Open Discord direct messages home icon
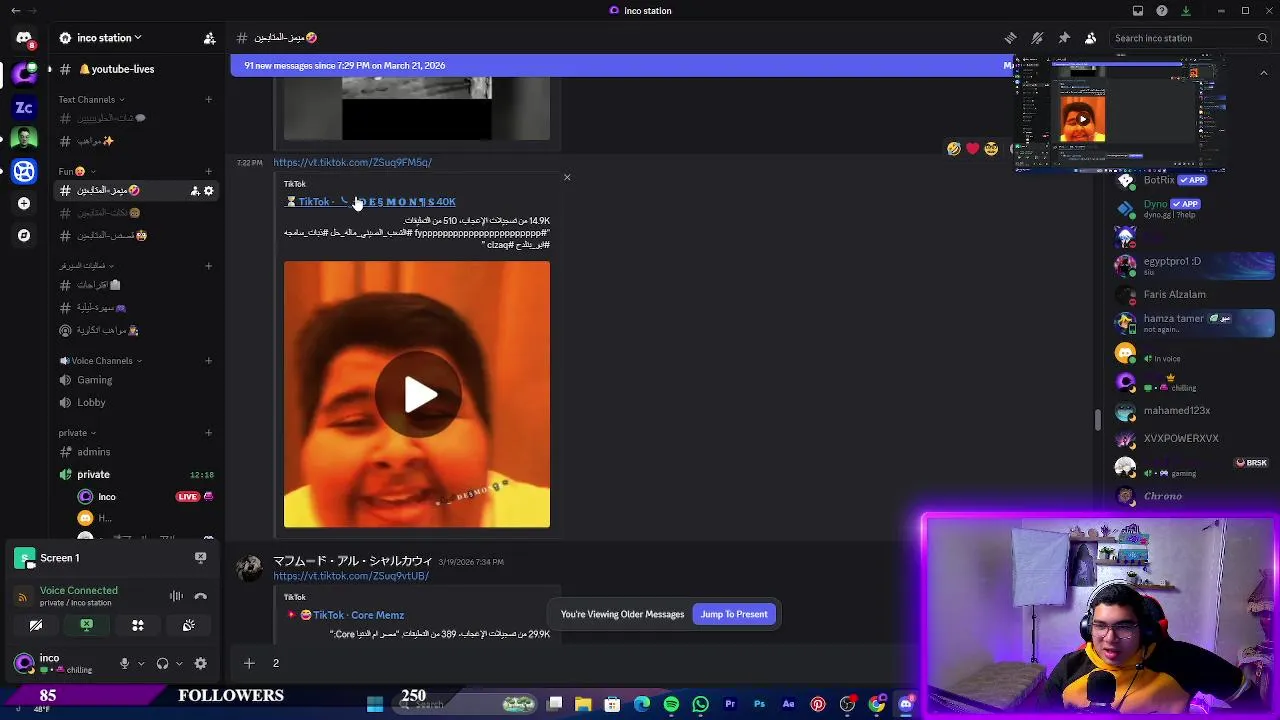The height and width of the screenshot is (720, 1280). [24, 38]
